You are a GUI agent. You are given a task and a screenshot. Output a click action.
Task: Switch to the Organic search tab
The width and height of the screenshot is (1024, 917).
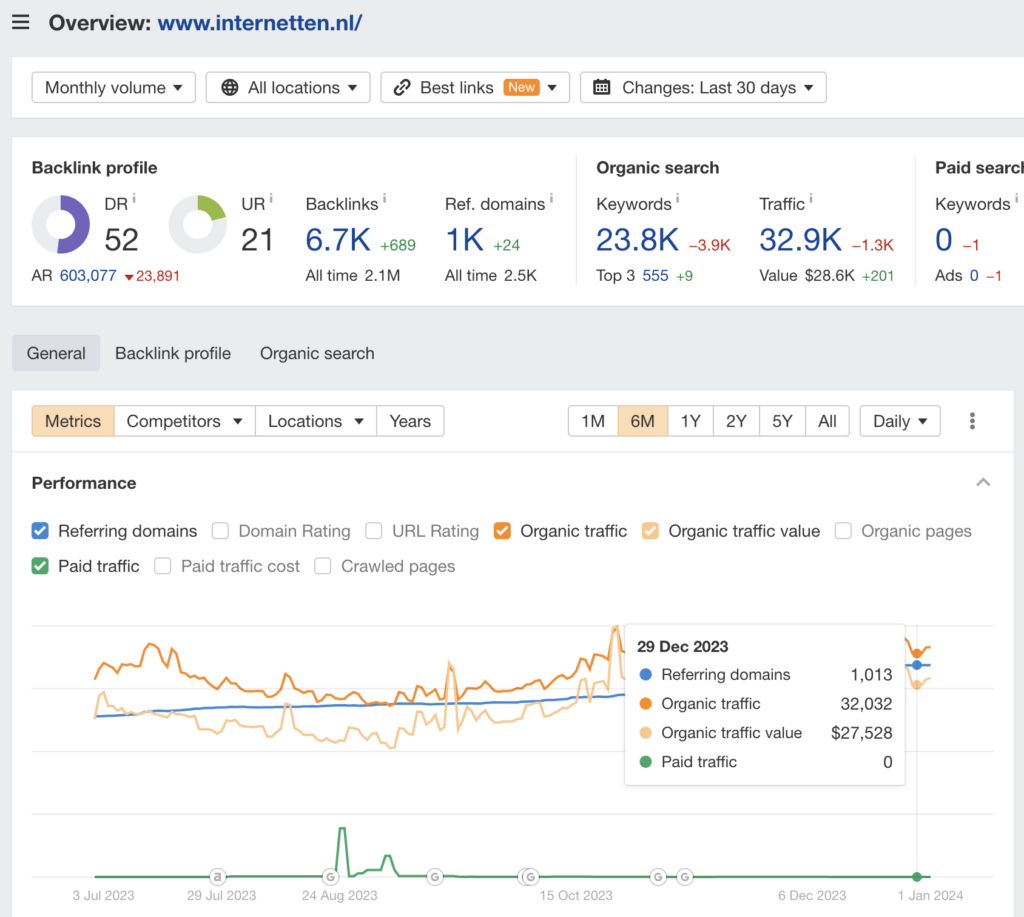(317, 353)
